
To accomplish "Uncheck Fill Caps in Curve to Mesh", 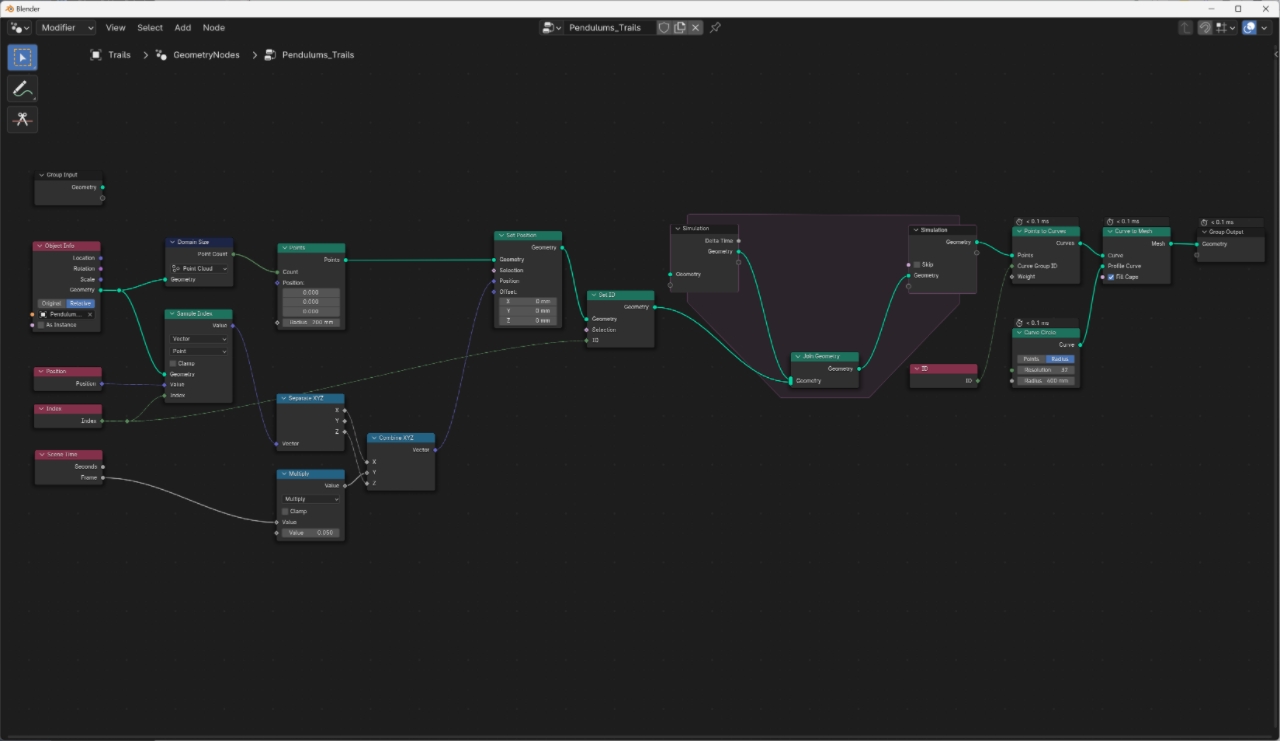I will [x=1111, y=277].
